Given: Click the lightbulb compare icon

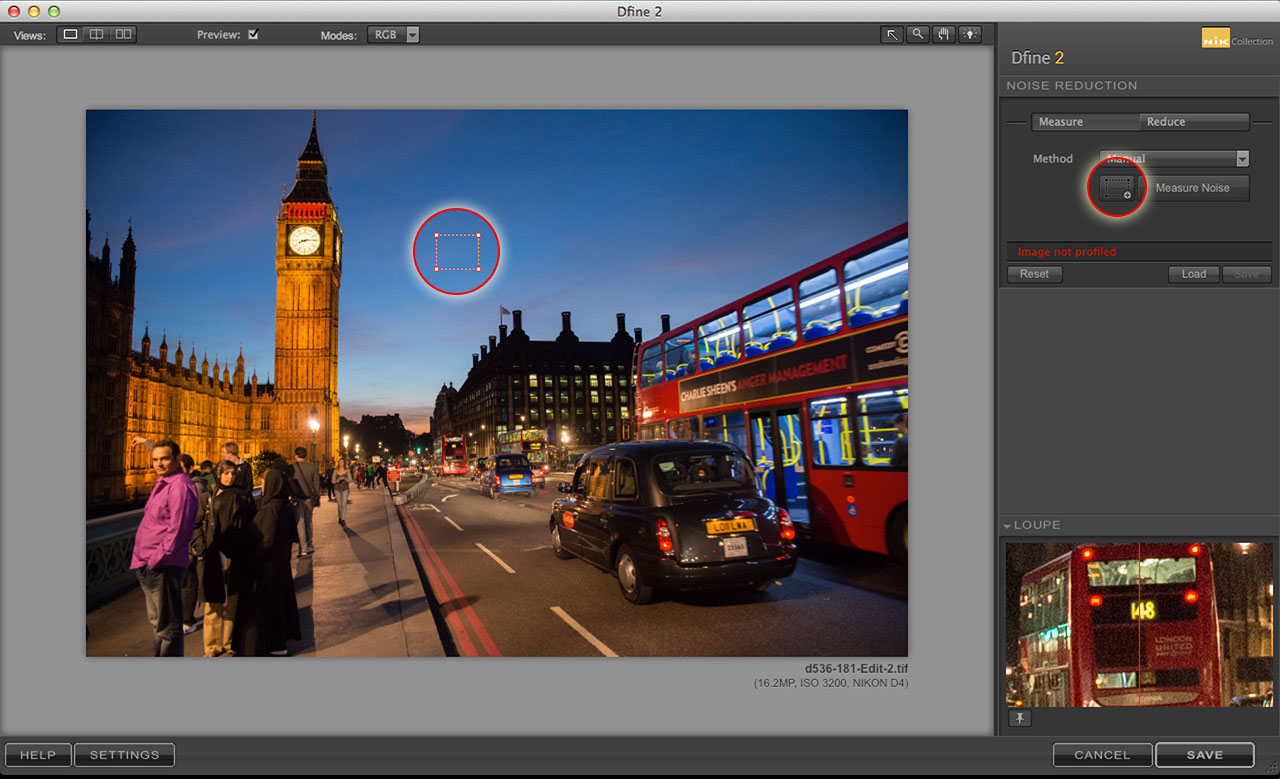Looking at the screenshot, I should point(969,34).
